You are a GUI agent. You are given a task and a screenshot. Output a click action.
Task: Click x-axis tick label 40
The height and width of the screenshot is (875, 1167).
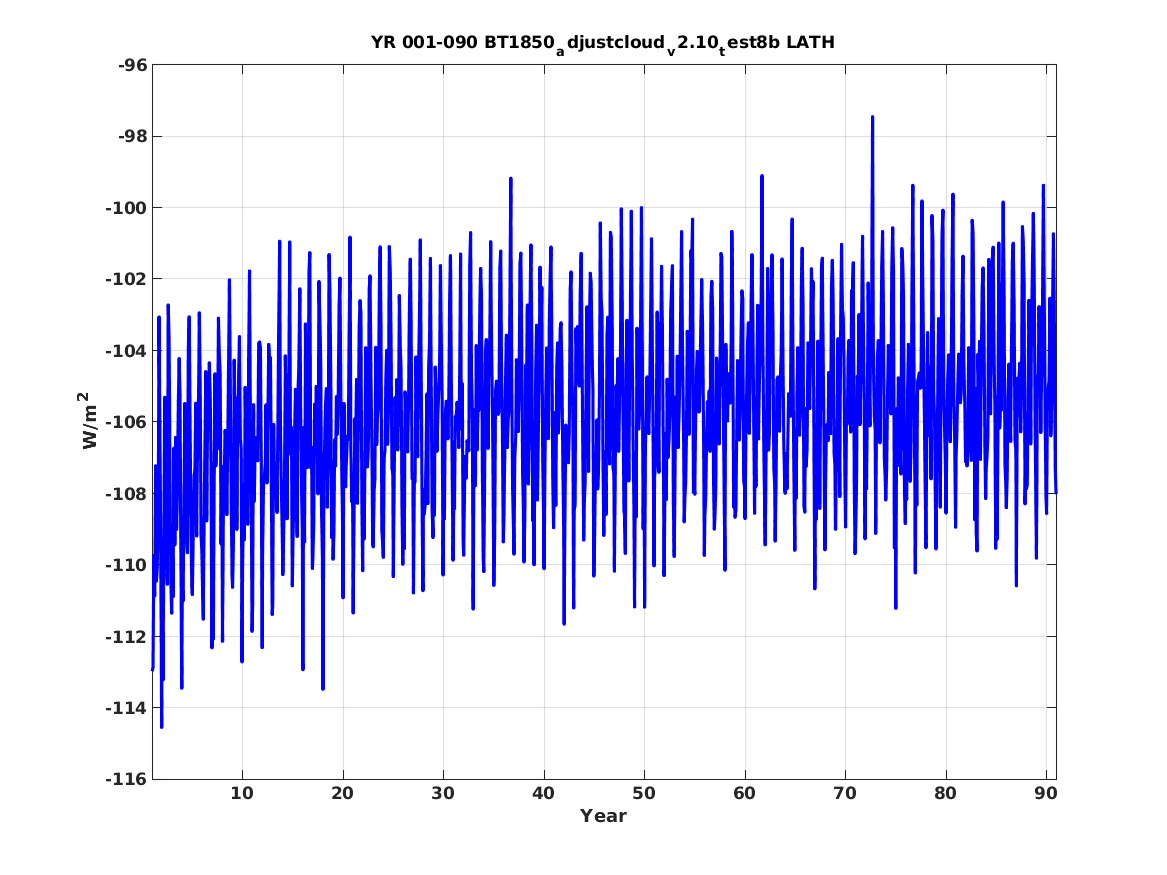coord(543,793)
